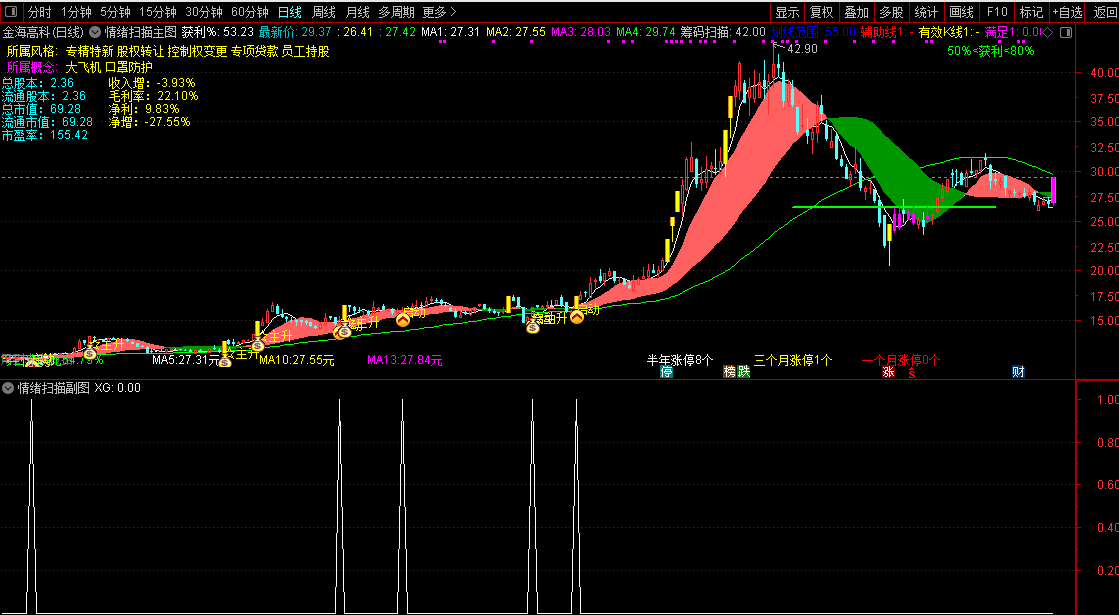Viewport: 1119px width, 615px height.
Task: Switch to the 周线 period tab
Action: (325, 12)
